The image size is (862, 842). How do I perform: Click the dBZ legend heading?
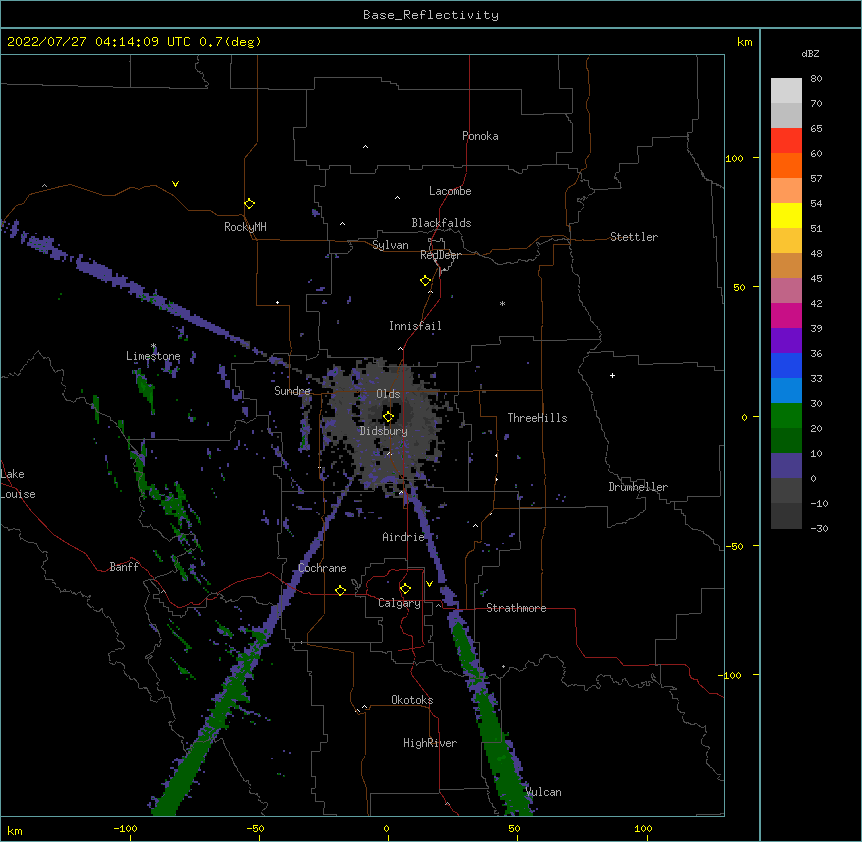click(x=810, y=53)
